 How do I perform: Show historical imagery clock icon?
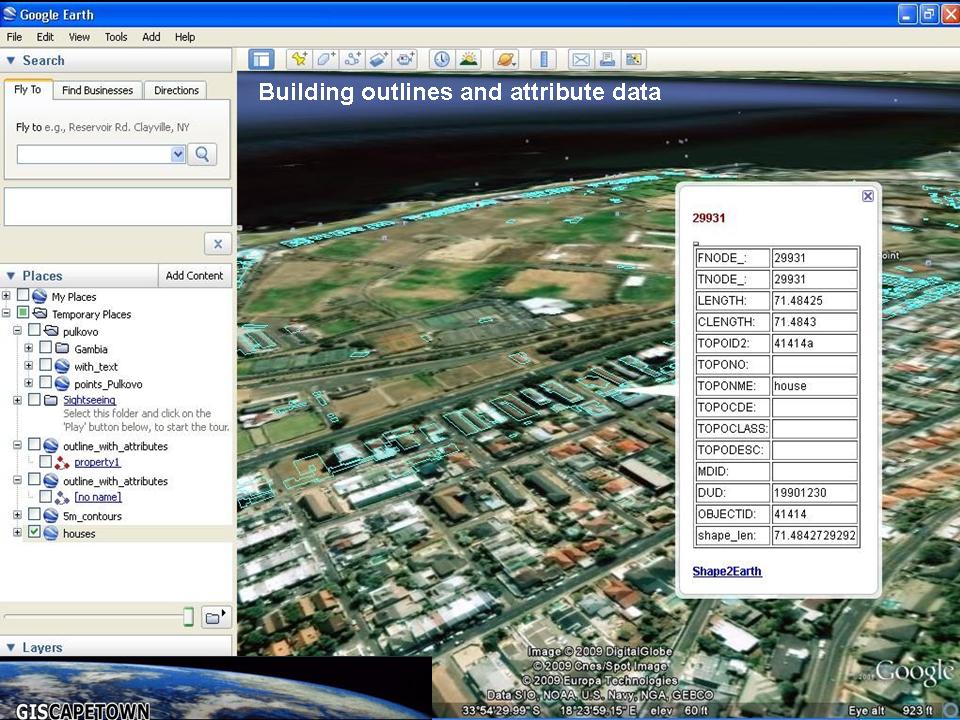tap(441, 59)
